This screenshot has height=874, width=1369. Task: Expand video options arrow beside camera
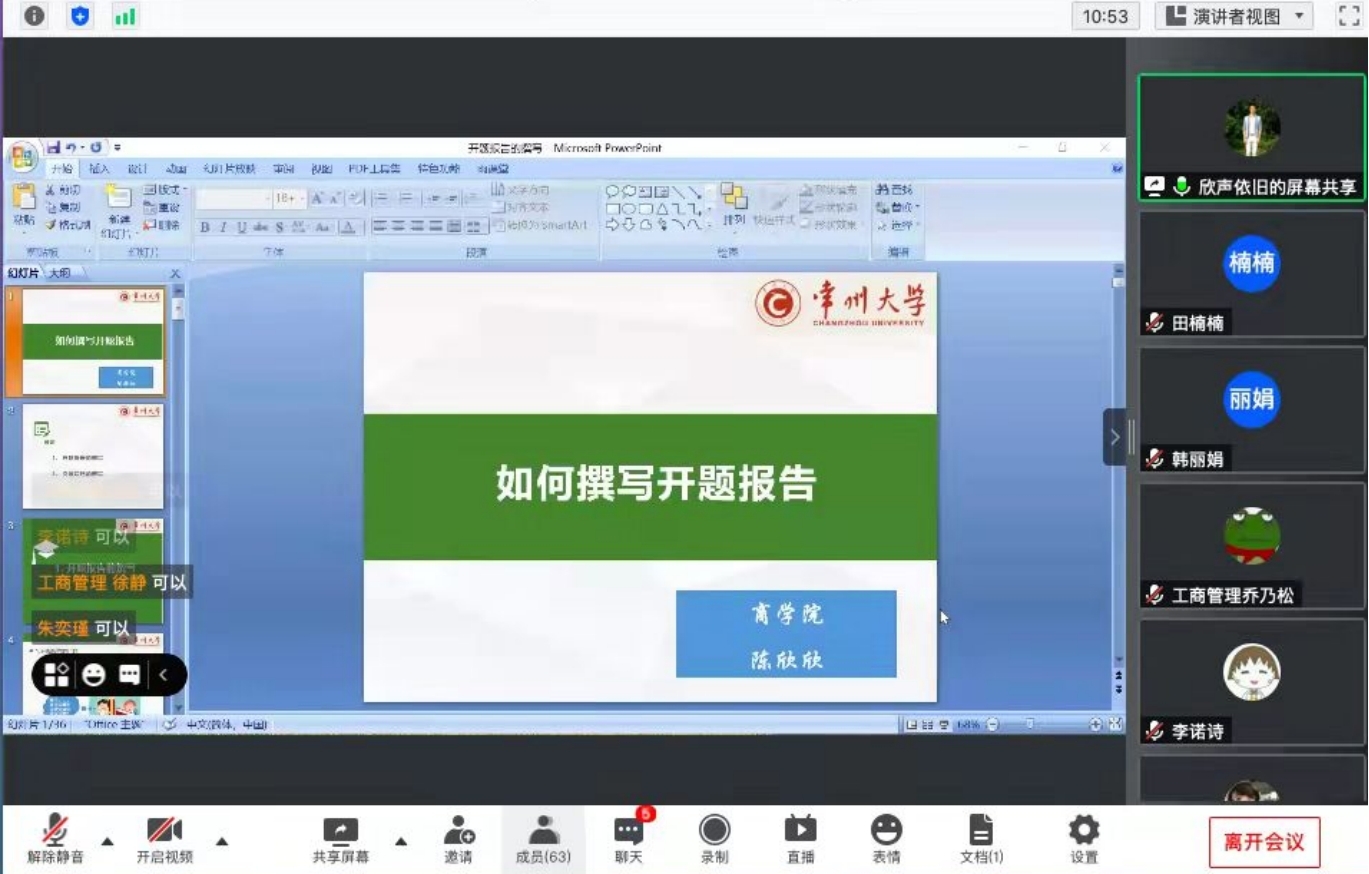point(222,841)
